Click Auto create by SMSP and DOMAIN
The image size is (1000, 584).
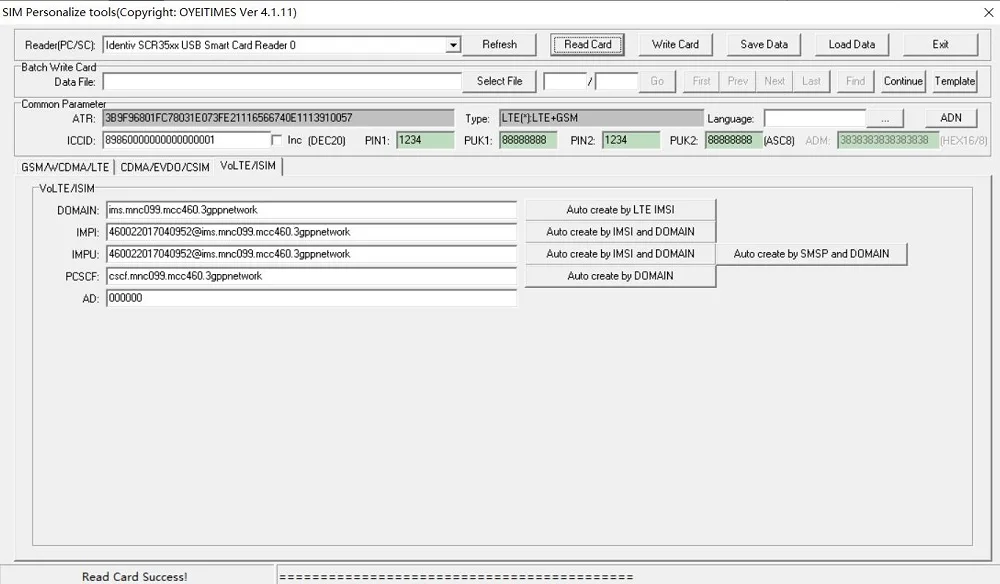[x=811, y=254]
